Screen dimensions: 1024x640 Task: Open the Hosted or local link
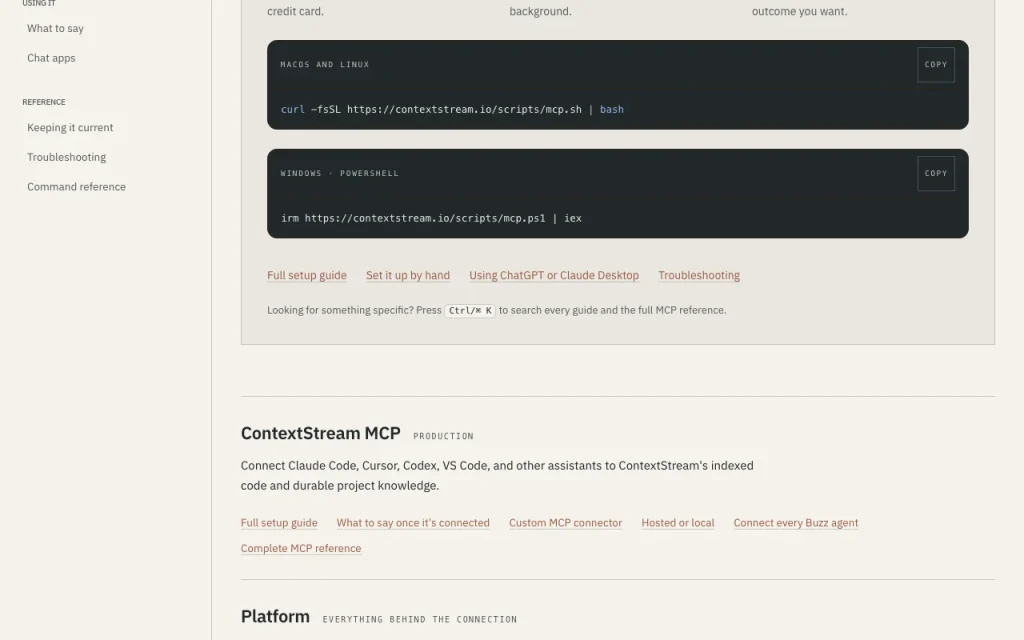[x=678, y=523]
